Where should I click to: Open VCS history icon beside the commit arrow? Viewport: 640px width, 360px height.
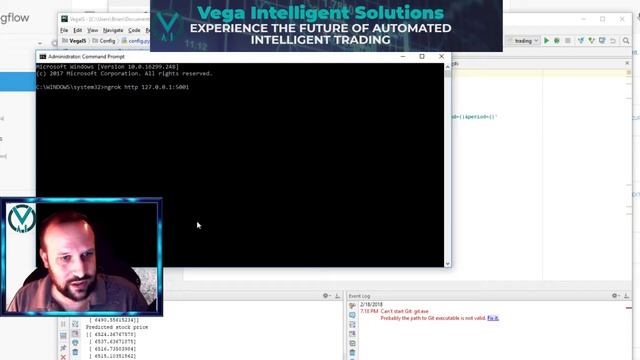click(x=602, y=40)
